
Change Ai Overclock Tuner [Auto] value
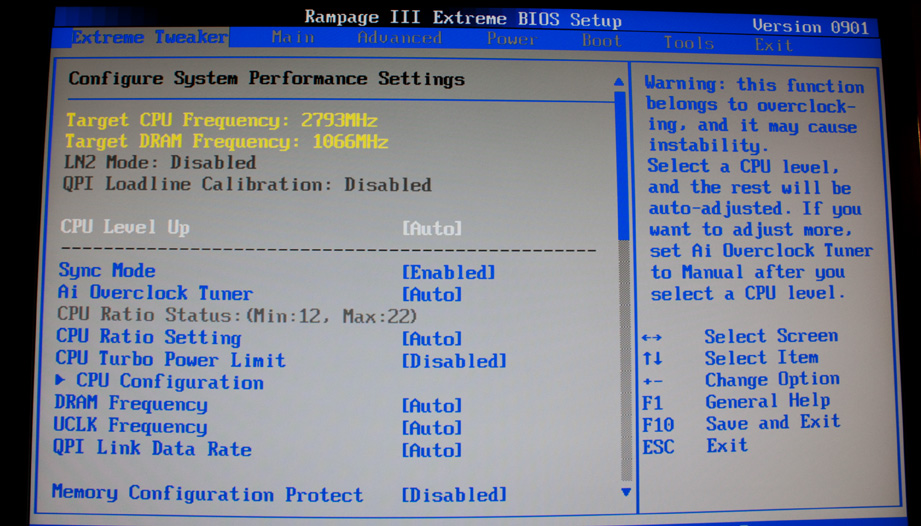(x=432, y=294)
